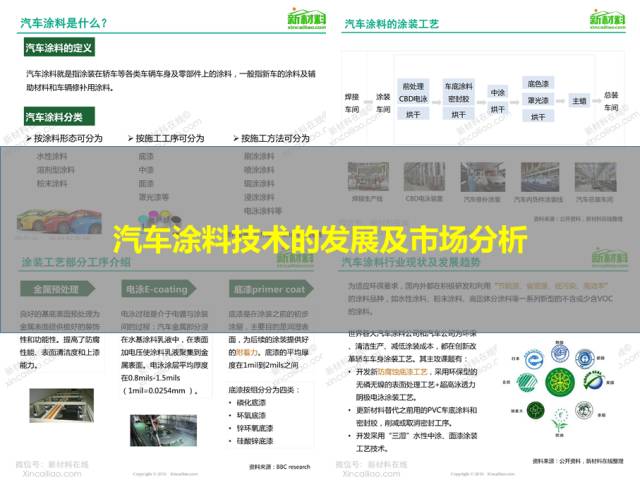The width and height of the screenshot is (640, 480).
Task: Click the orange highlighted word 附着力
Action: click(x=247, y=352)
